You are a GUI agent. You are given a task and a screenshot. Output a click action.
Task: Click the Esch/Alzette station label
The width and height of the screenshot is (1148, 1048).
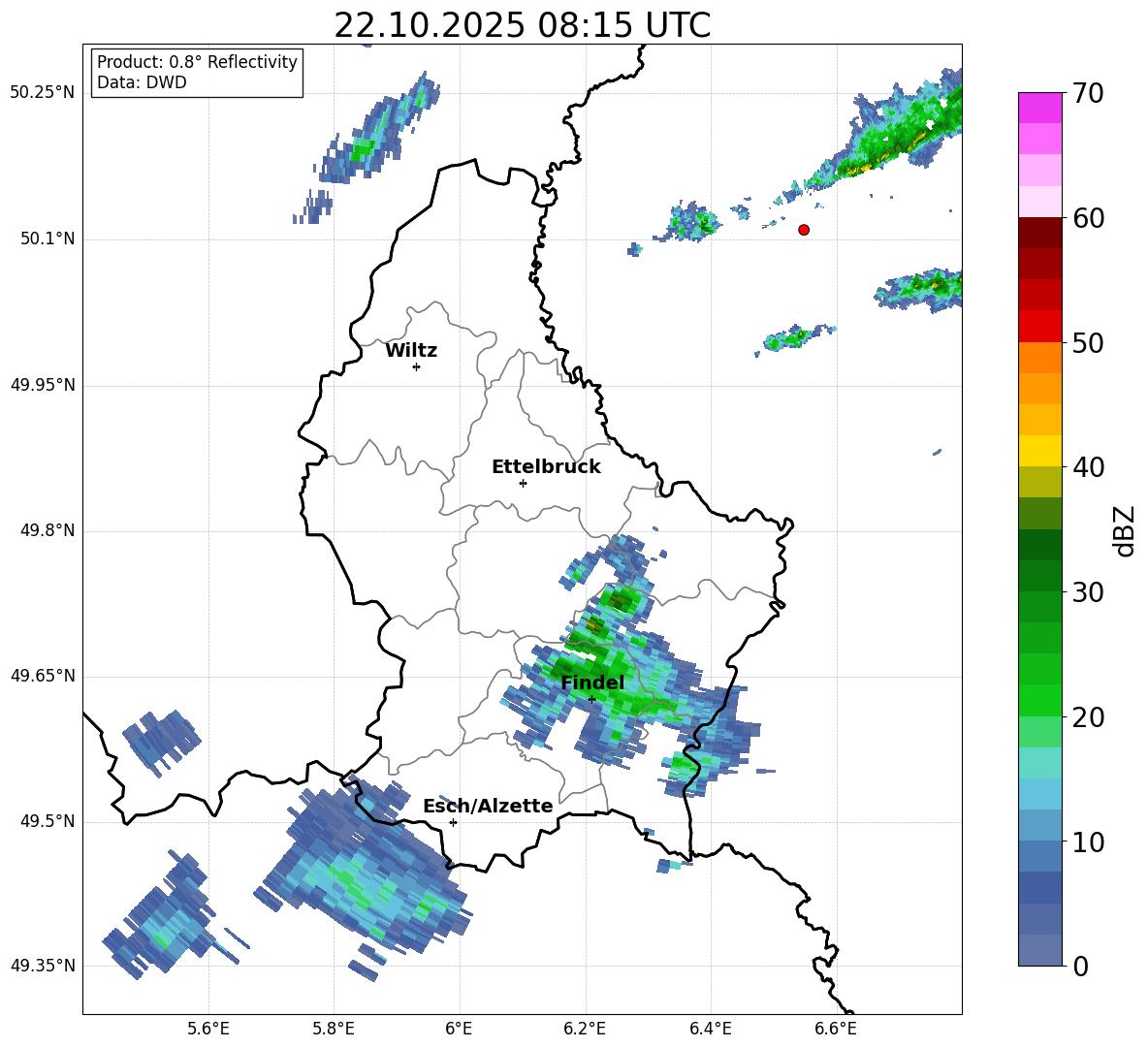coord(489,806)
